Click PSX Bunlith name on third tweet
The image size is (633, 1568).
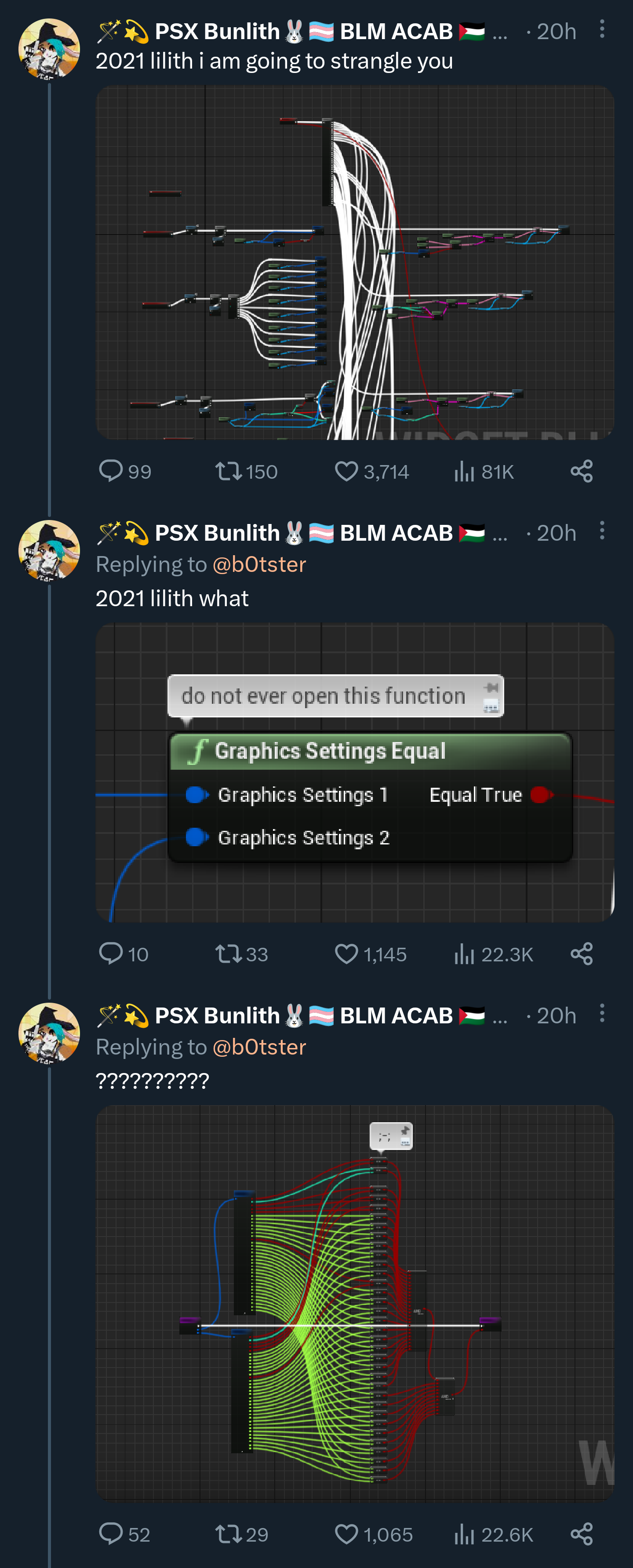[217, 1015]
